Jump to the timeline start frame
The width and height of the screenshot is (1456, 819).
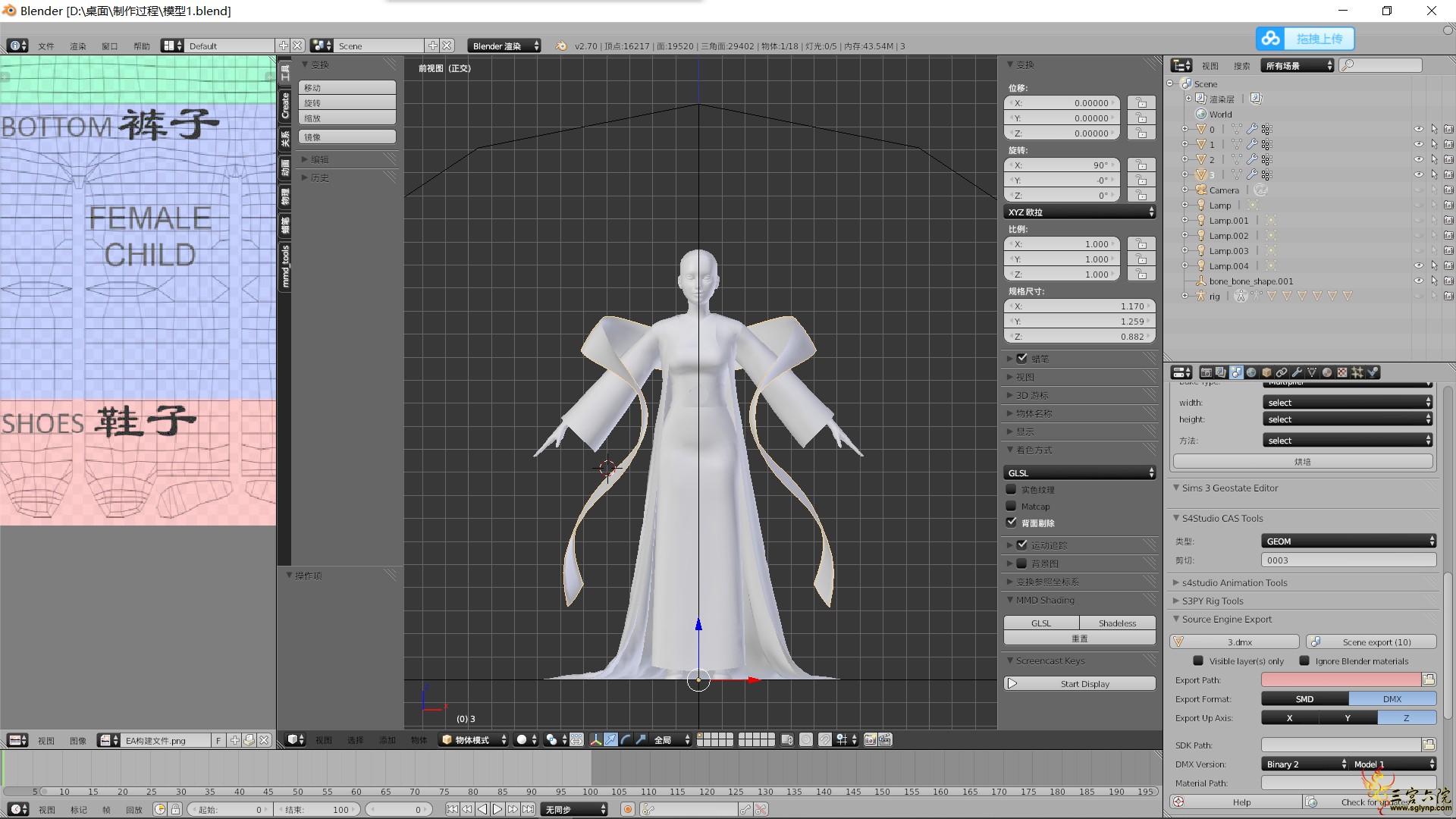pyautogui.click(x=453, y=809)
